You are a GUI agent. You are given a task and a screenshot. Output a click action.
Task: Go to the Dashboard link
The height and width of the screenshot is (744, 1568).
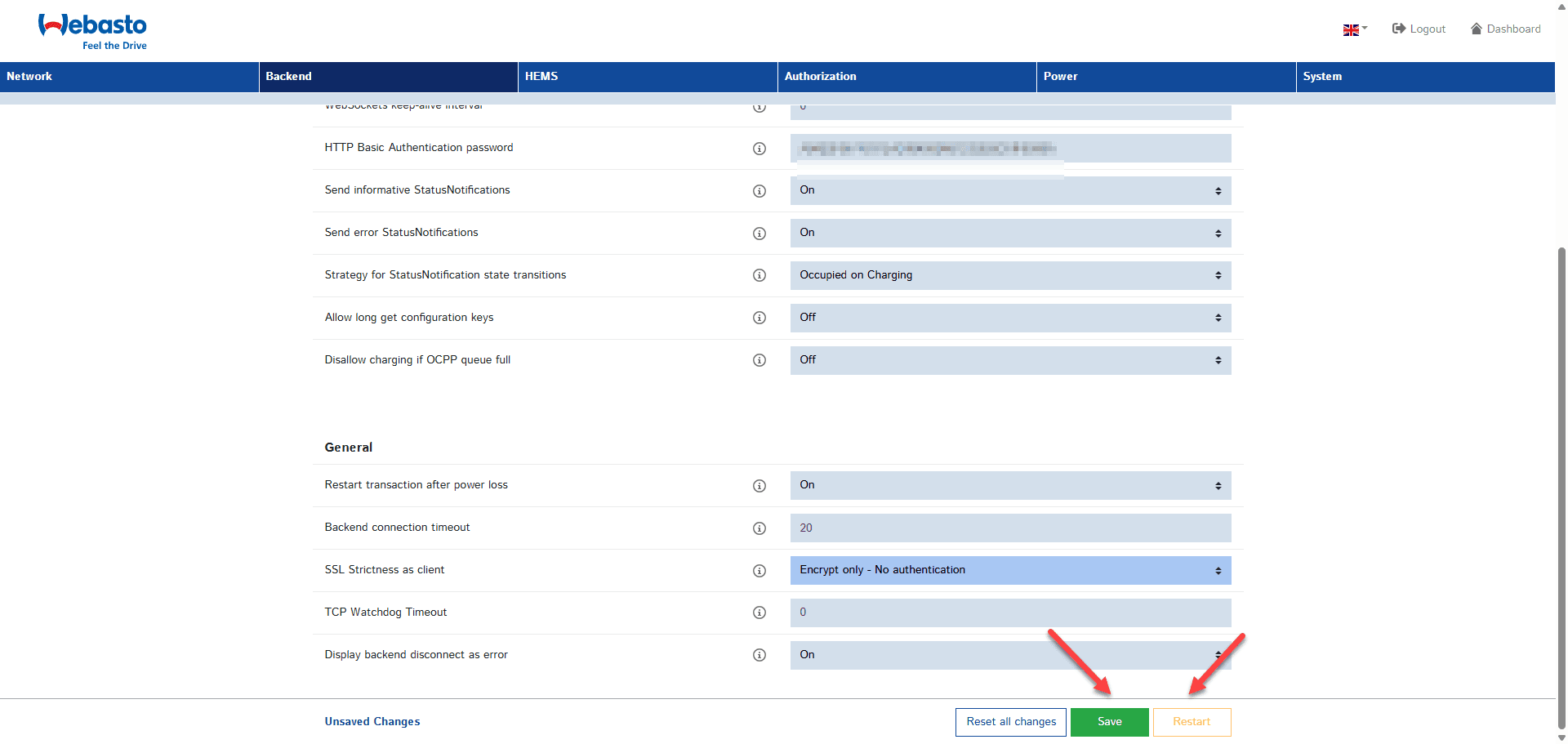(1506, 29)
